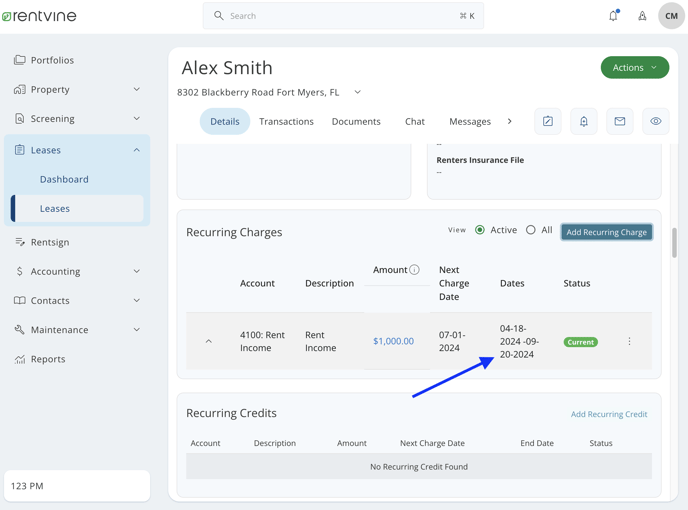
Task: Click the Current status badge
Action: click(x=580, y=342)
